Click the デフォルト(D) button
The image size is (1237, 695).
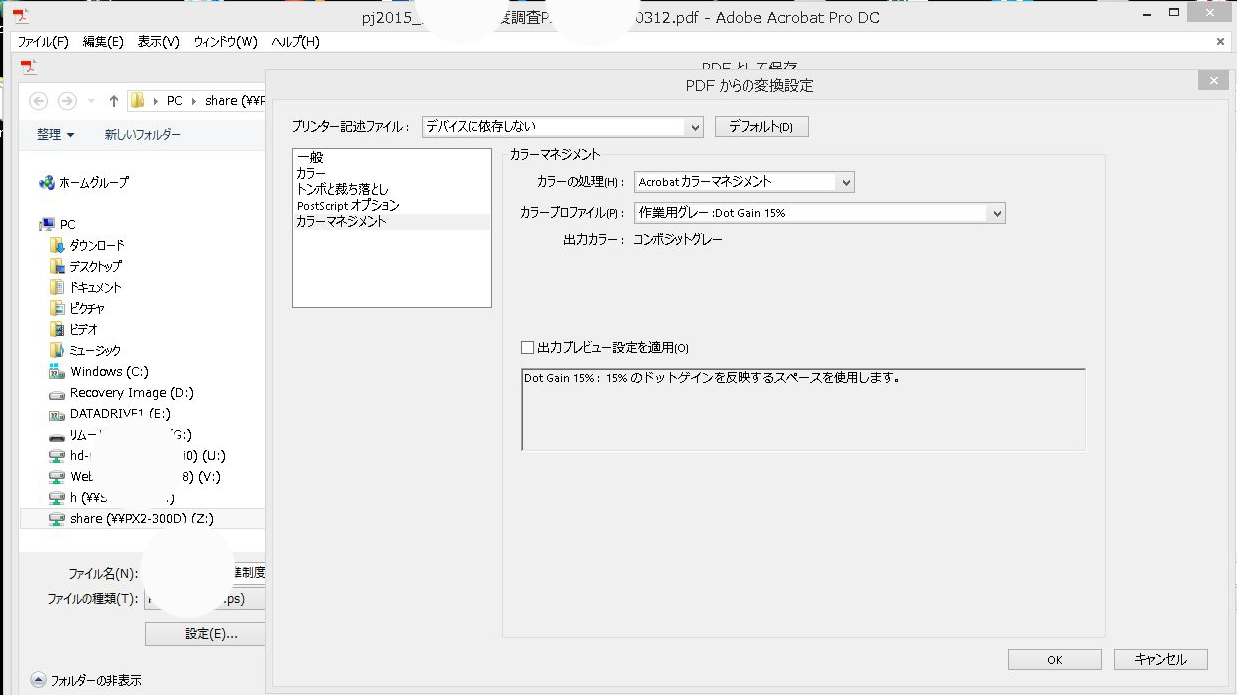[761, 127]
